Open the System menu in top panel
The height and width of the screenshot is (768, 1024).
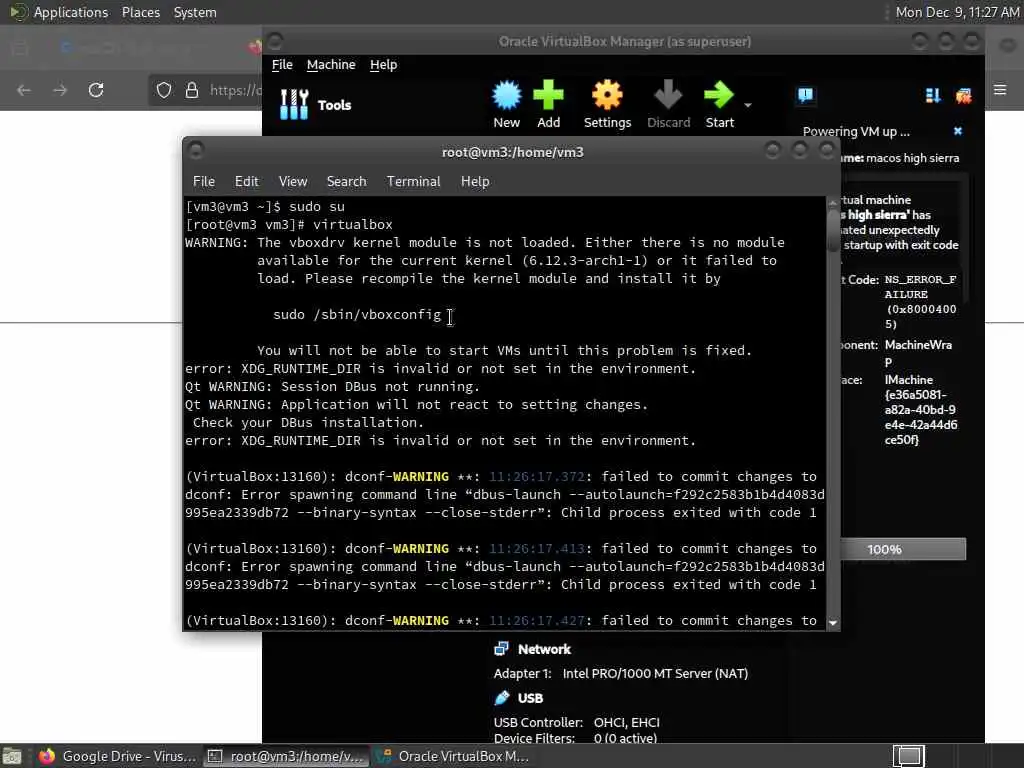point(195,12)
